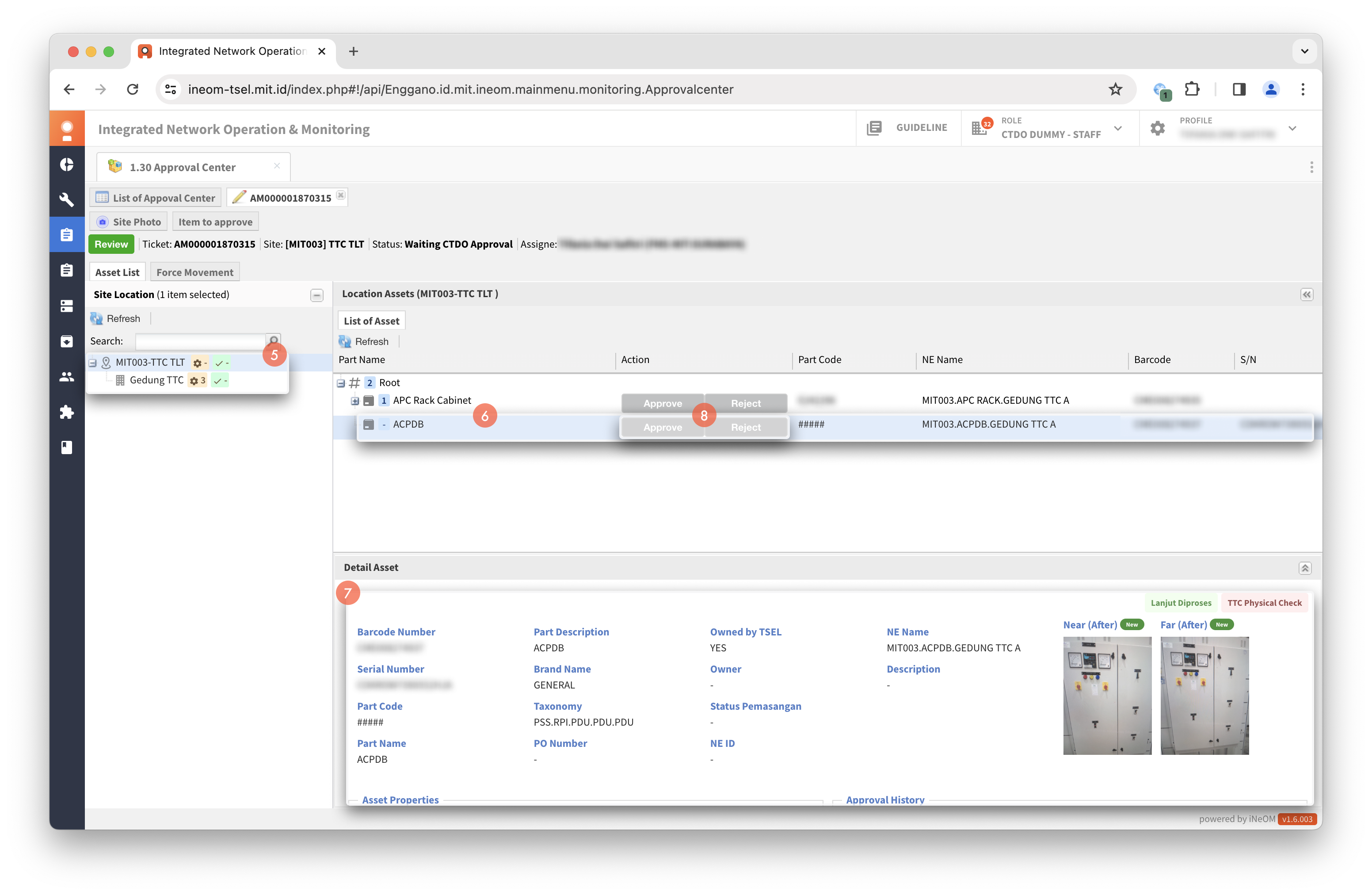Open the dashboard pie chart sidebar icon
The height and width of the screenshot is (895, 1372).
click(x=67, y=164)
